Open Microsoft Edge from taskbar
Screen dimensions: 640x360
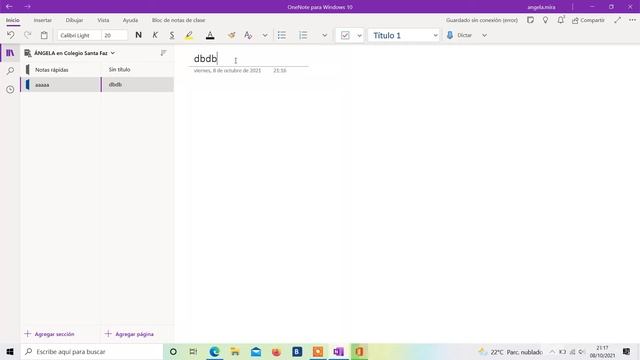tap(214, 351)
